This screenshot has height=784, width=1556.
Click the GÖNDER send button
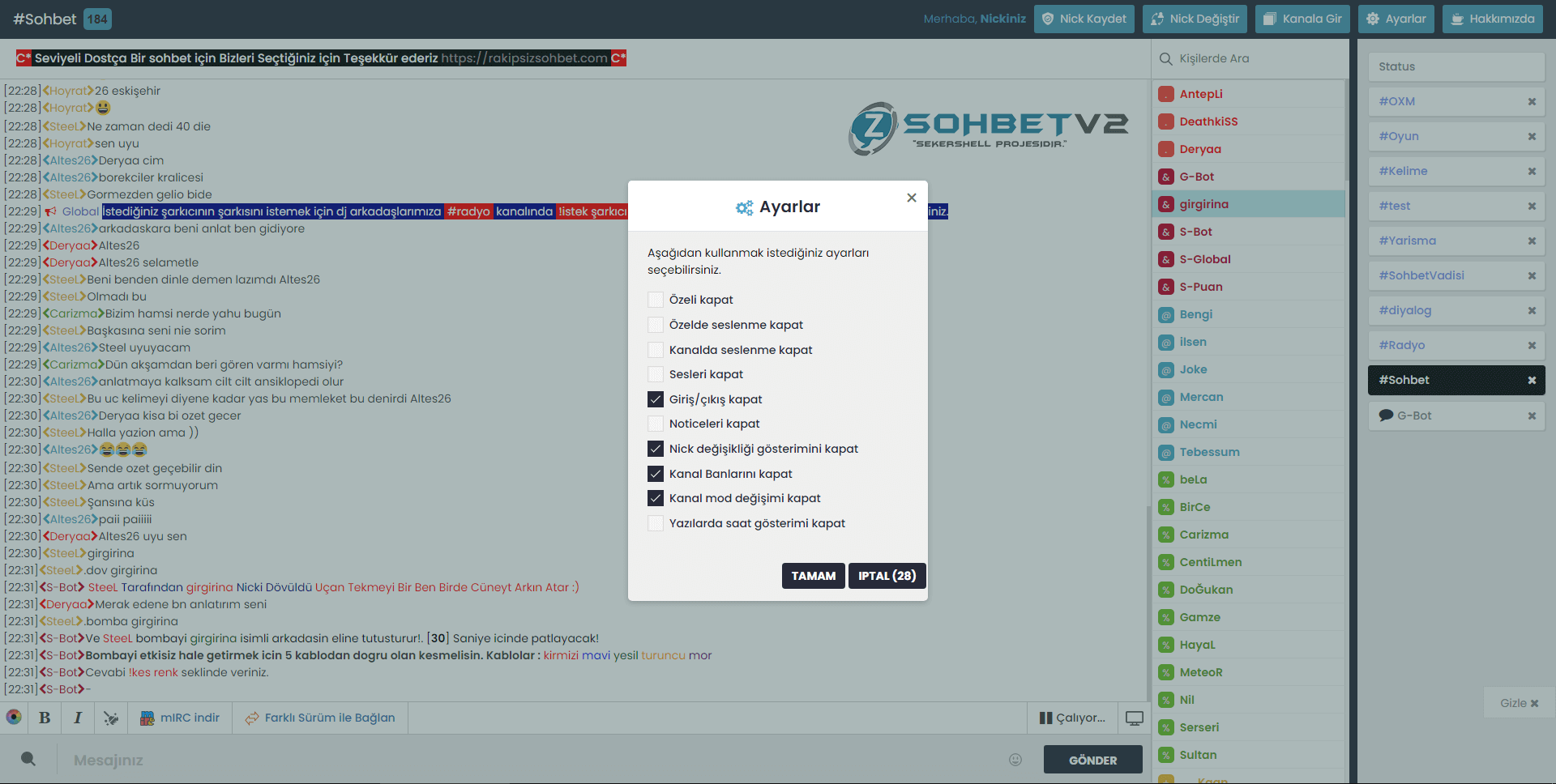[x=1092, y=760]
